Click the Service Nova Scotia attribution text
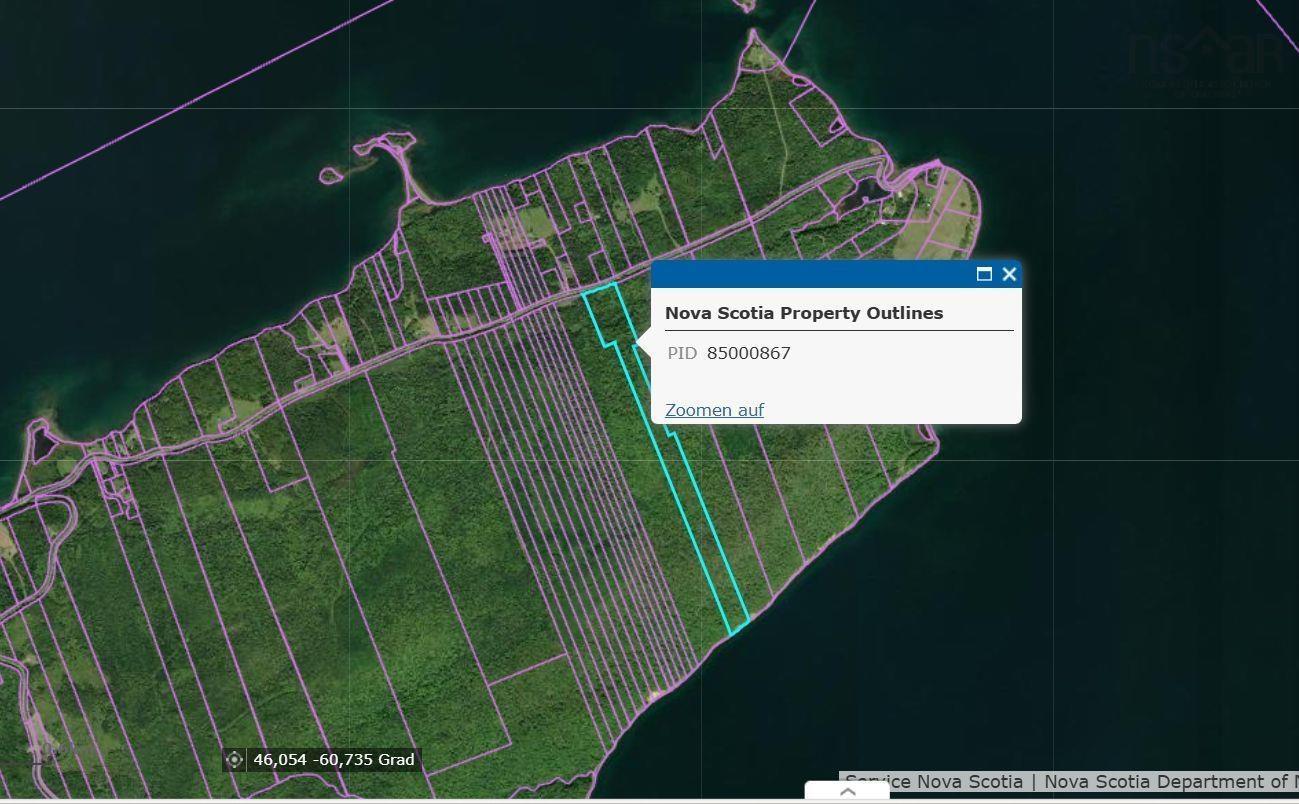The image size is (1299, 804). (1071, 782)
